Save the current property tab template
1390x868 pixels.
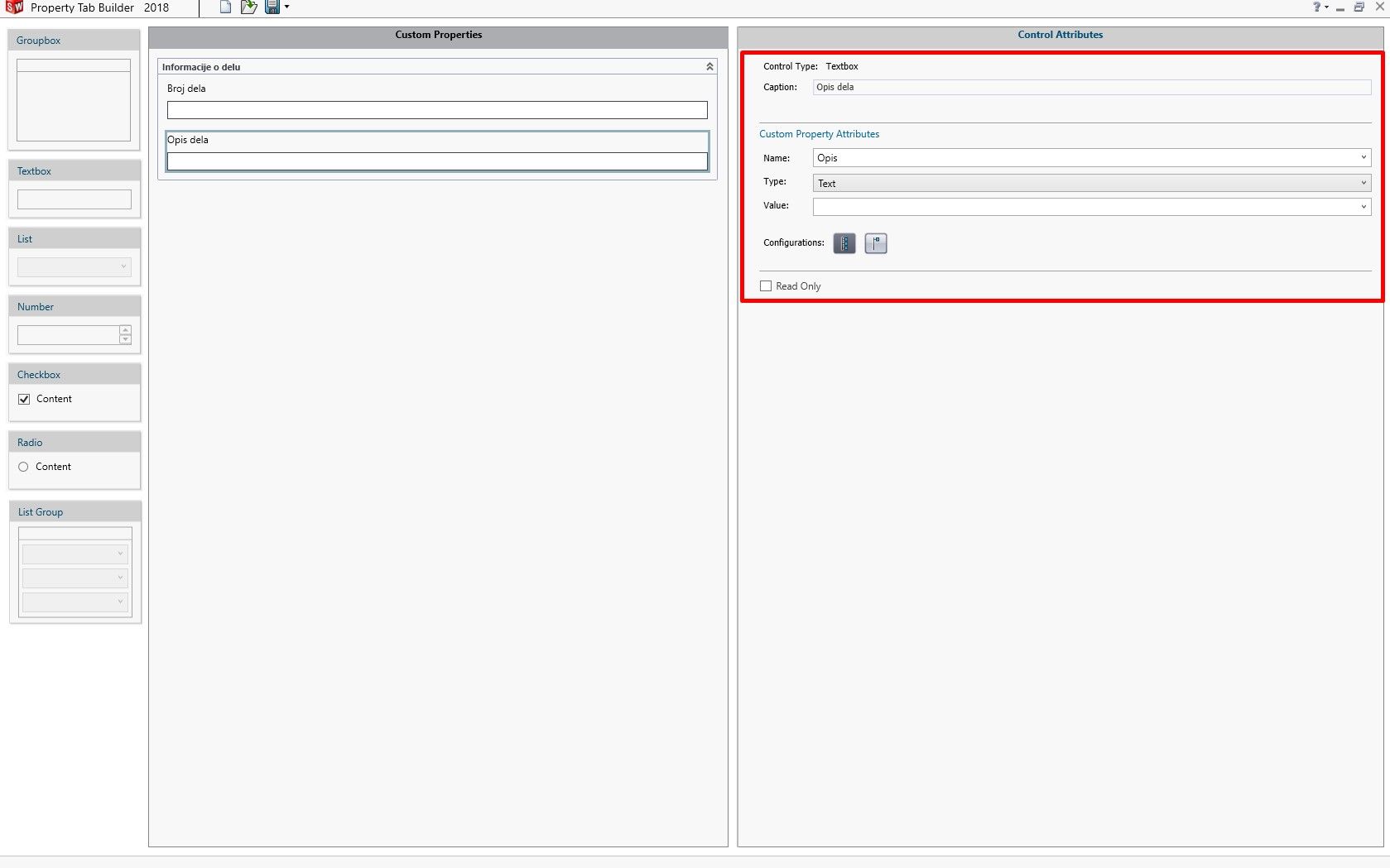click(x=272, y=7)
